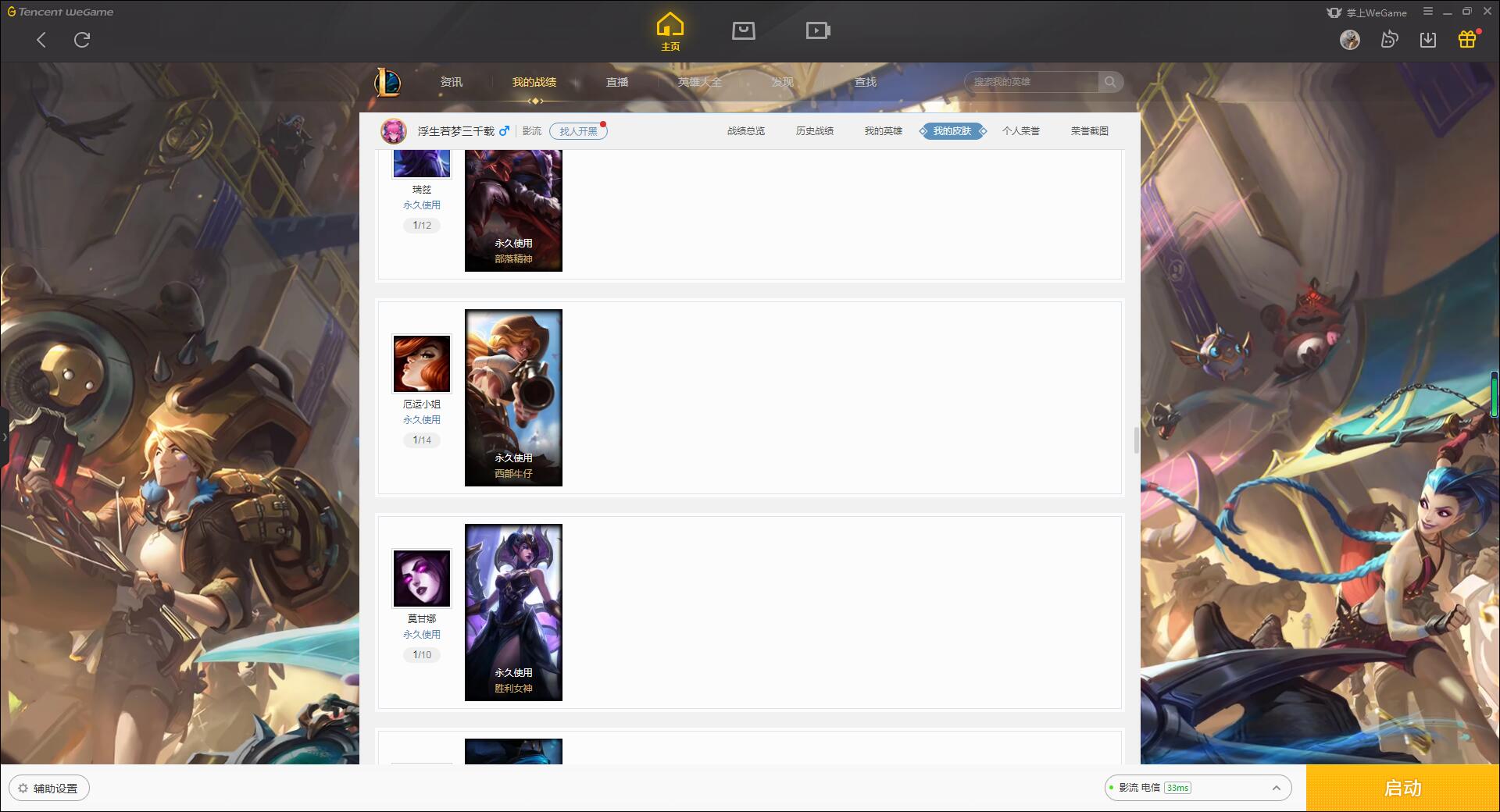Focus the 搜索我的英雄 search field
1500x812 pixels.
[x=1031, y=82]
